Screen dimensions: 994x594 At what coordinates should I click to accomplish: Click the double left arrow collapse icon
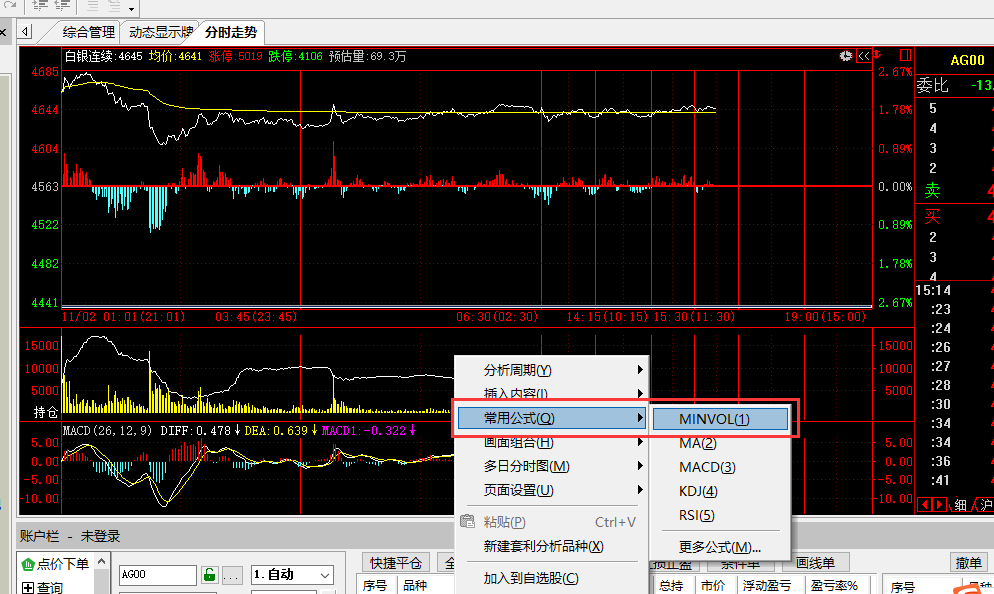[x=863, y=56]
